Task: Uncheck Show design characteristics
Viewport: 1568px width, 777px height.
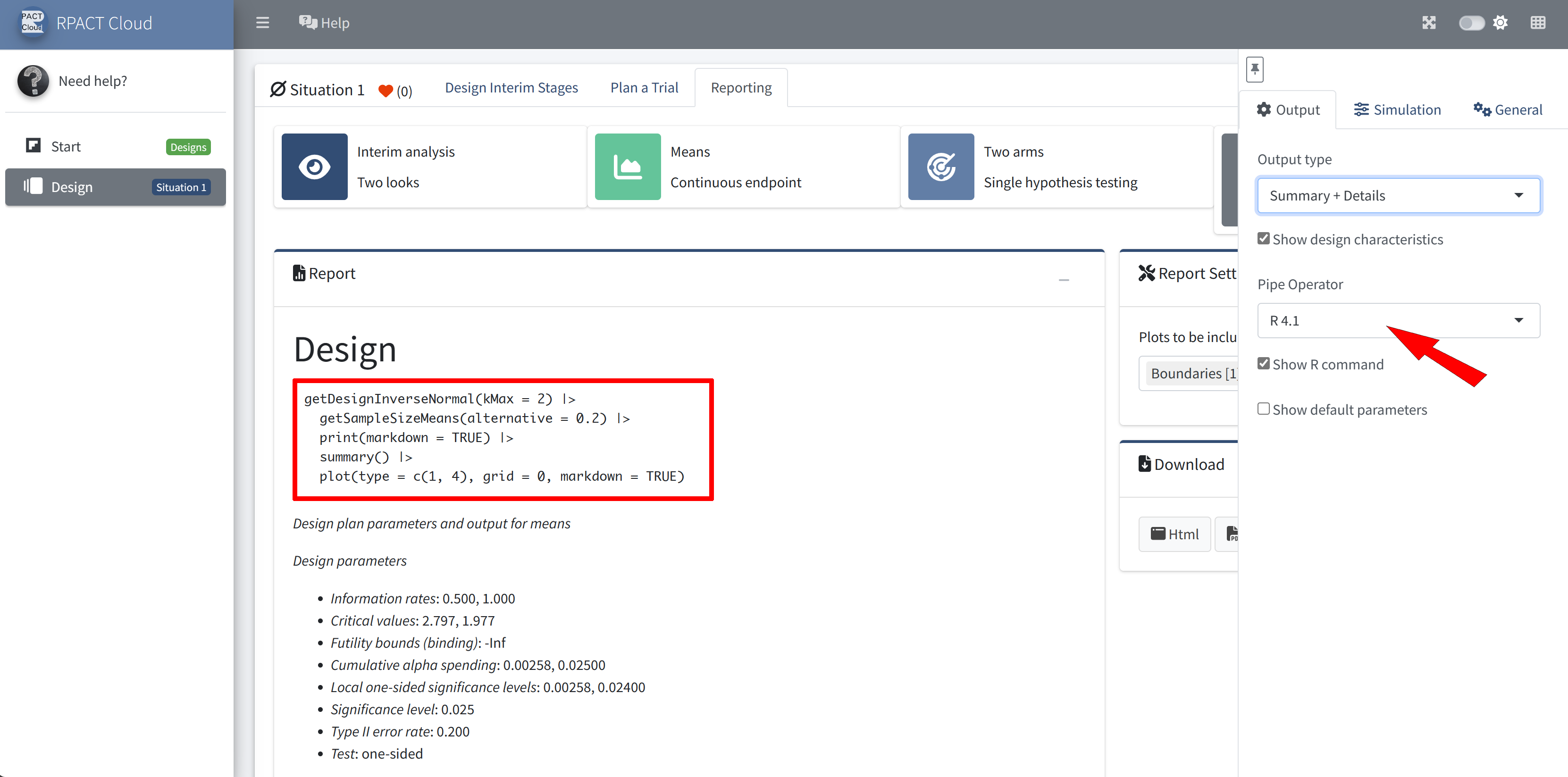Action: (x=1264, y=239)
